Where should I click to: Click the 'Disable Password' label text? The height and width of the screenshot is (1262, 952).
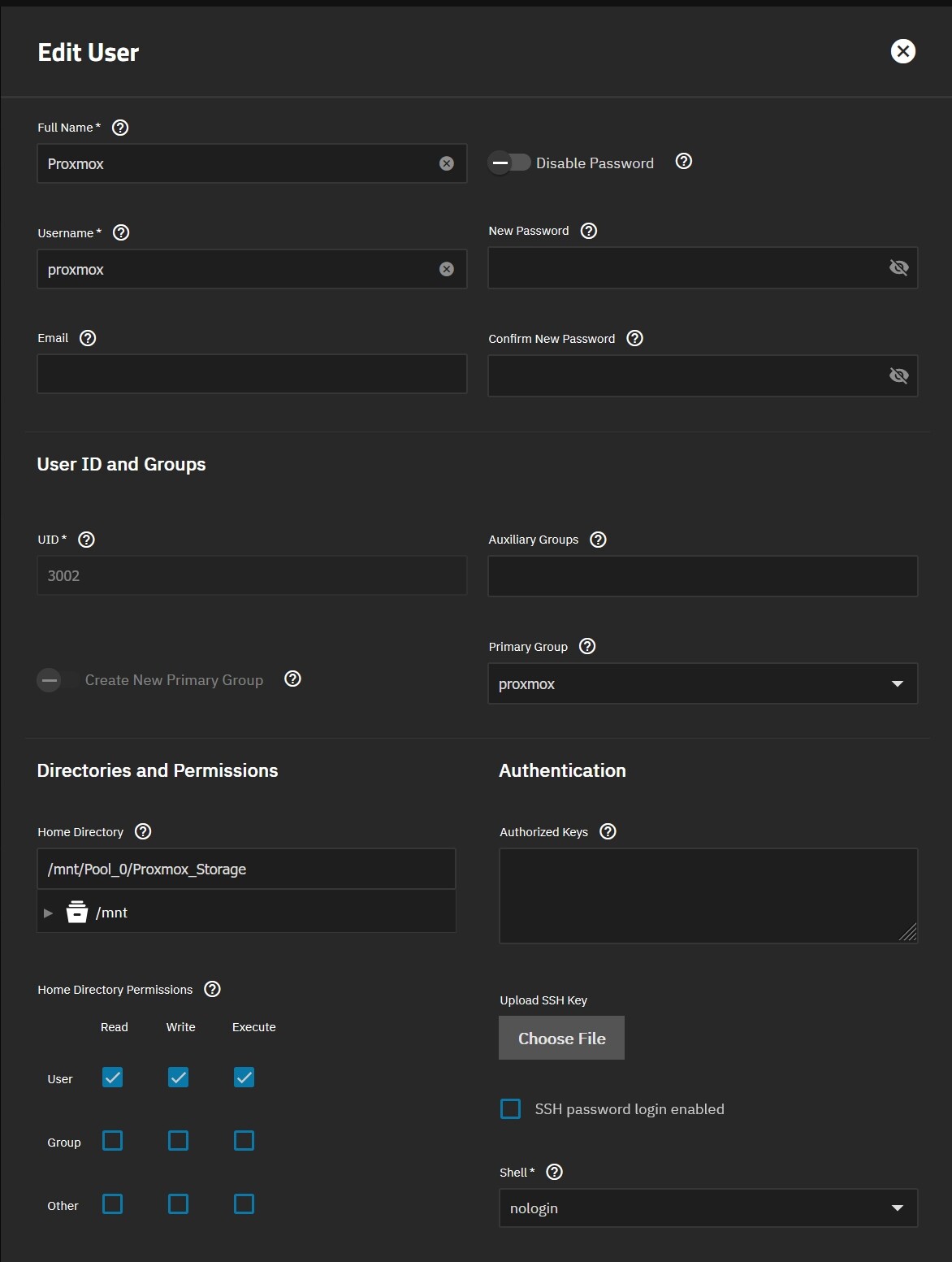tap(595, 163)
